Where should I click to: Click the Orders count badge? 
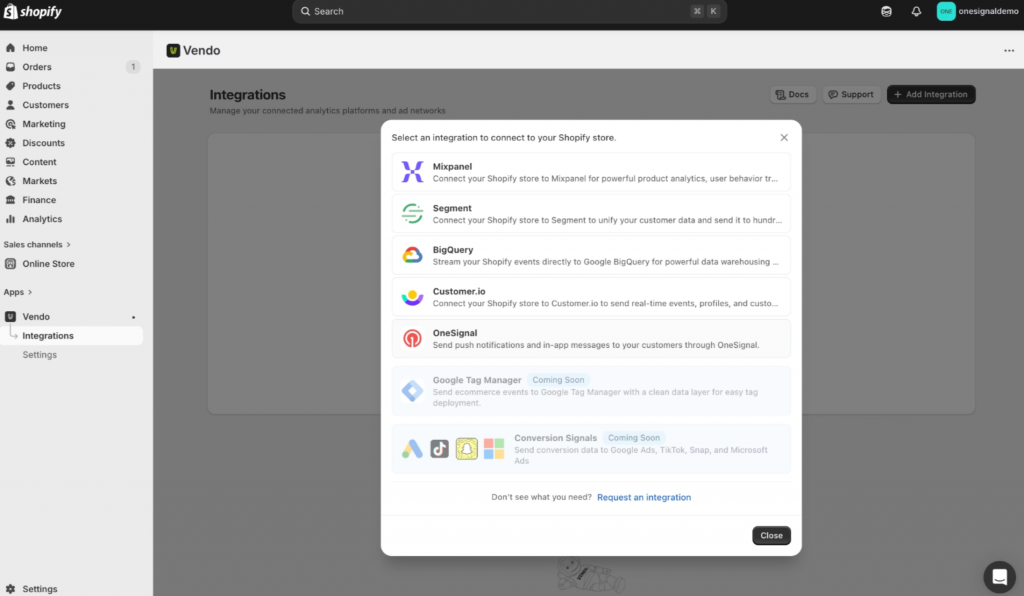[x=133, y=67]
